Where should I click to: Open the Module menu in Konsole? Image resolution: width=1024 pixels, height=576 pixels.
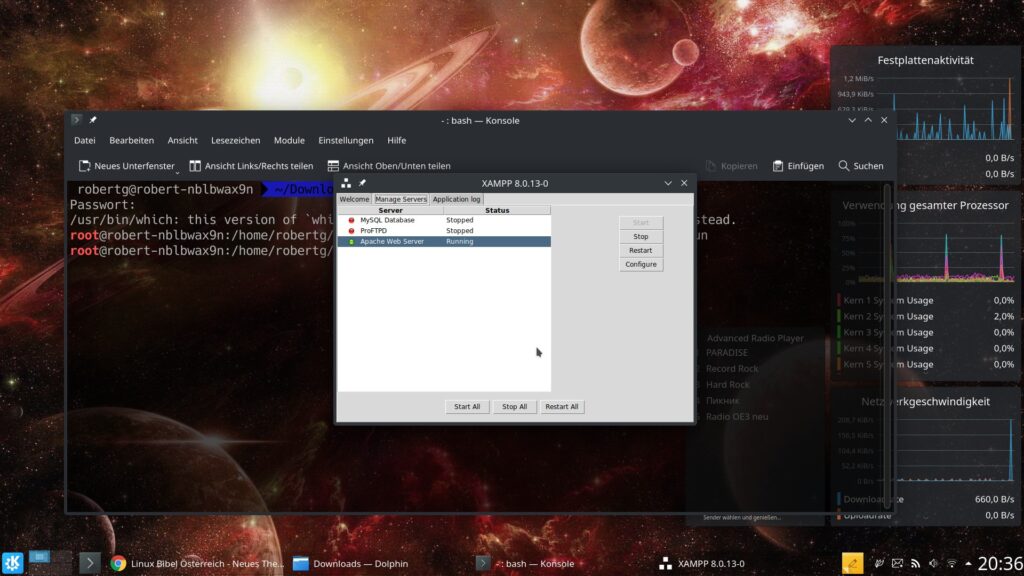click(289, 140)
